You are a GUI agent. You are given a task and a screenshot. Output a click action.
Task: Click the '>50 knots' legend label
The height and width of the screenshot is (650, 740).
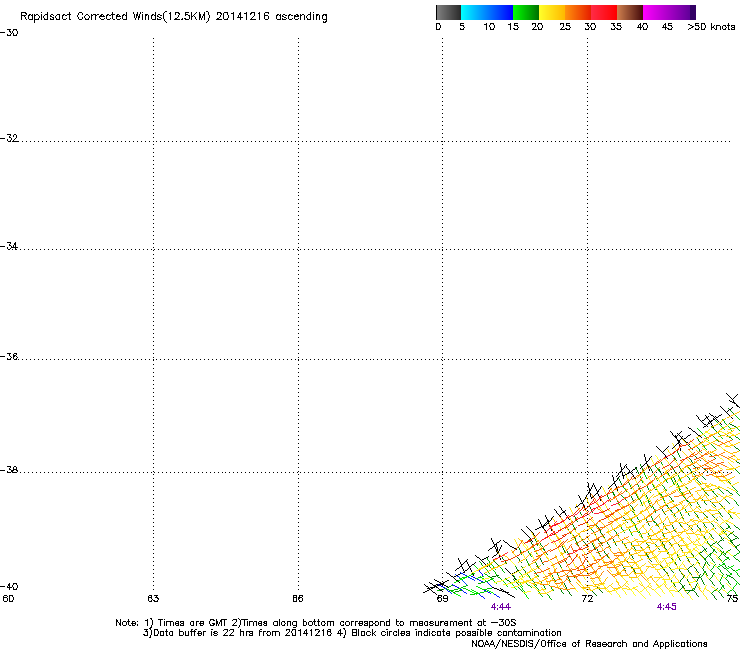click(711, 27)
